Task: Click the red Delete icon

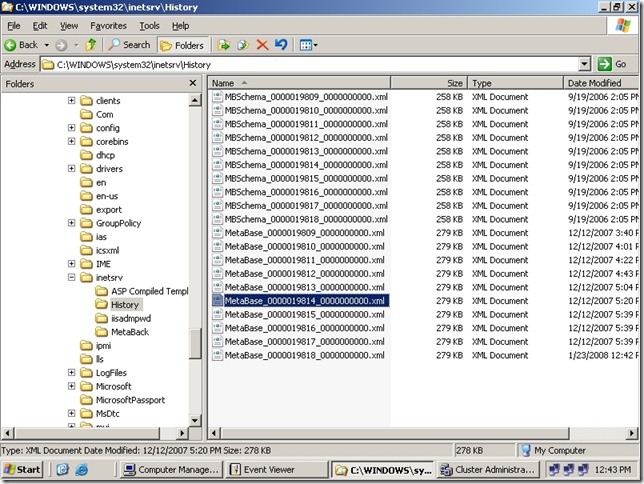Action: coord(262,45)
